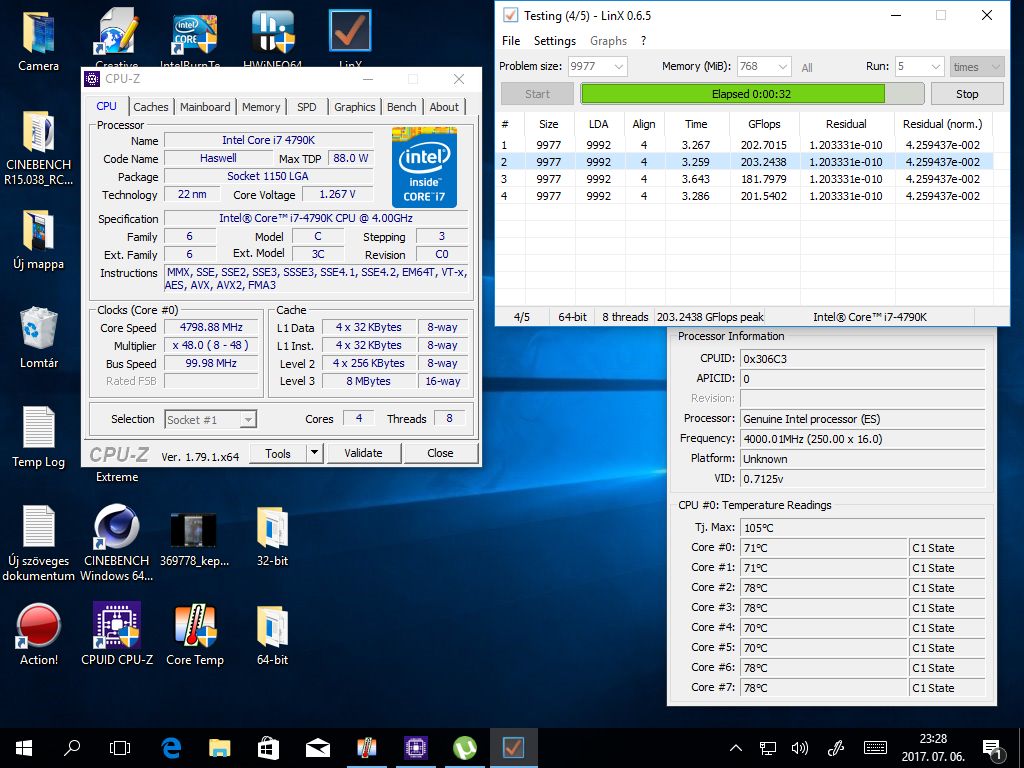Open volume control in system tray
Image resolution: width=1024 pixels, height=768 pixels.
[x=799, y=748]
